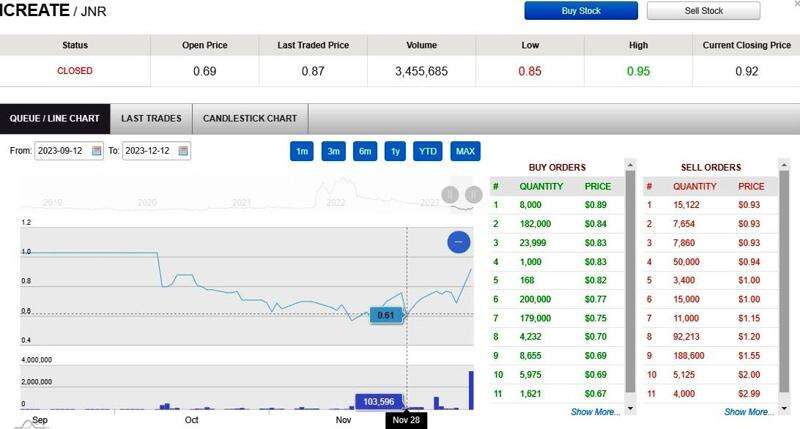800x429 pixels.
Task: Click the left range handle on overview chart
Action: [x=450, y=194]
